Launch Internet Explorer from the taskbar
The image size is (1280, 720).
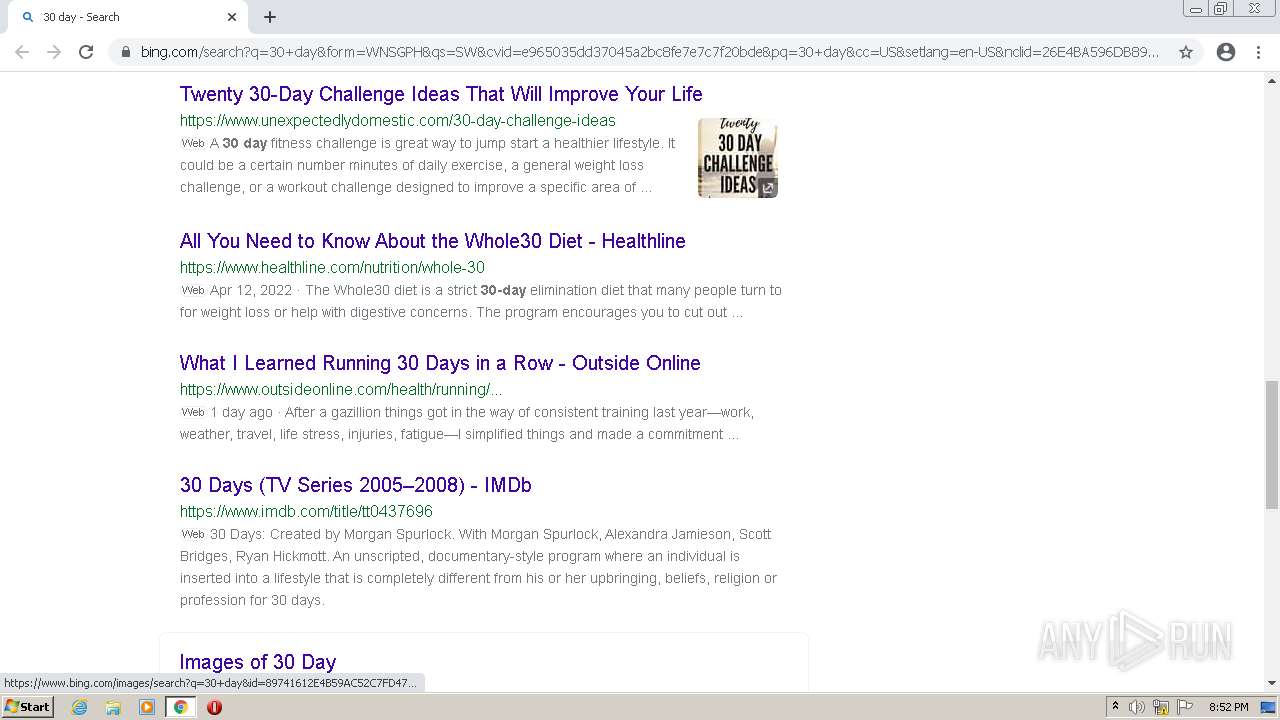(80, 707)
